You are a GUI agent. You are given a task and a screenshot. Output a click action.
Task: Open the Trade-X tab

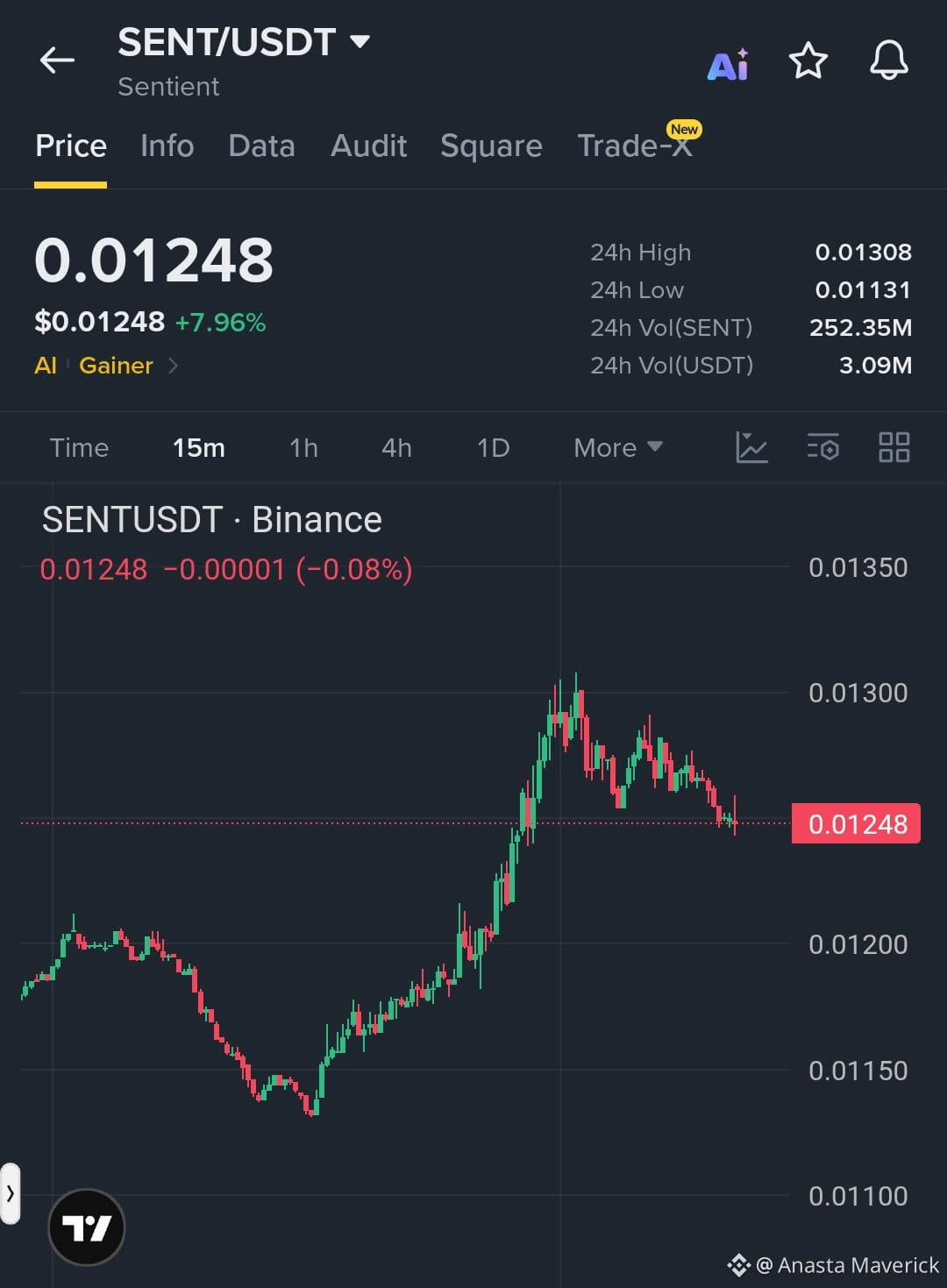[x=636, y=146]
